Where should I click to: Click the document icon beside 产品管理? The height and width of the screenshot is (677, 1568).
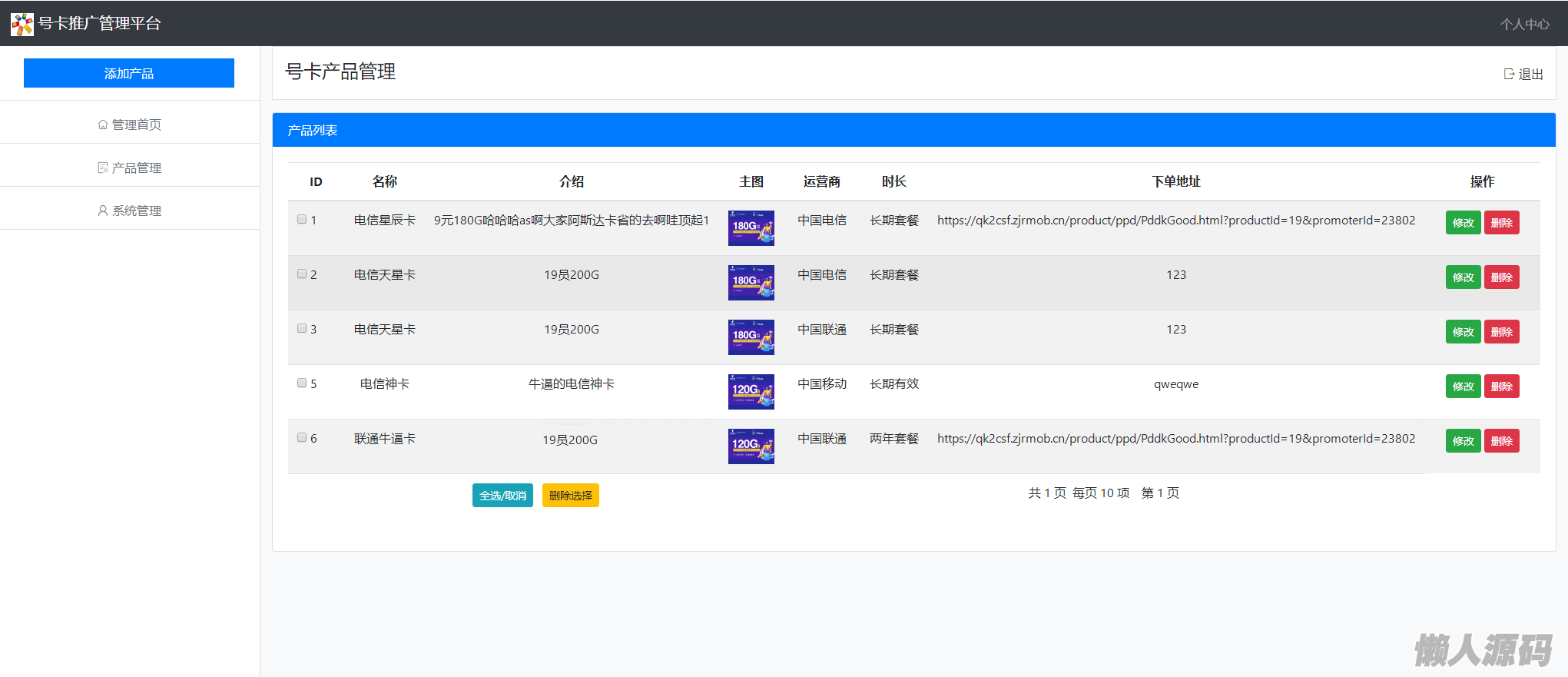(x=103, y=168)
